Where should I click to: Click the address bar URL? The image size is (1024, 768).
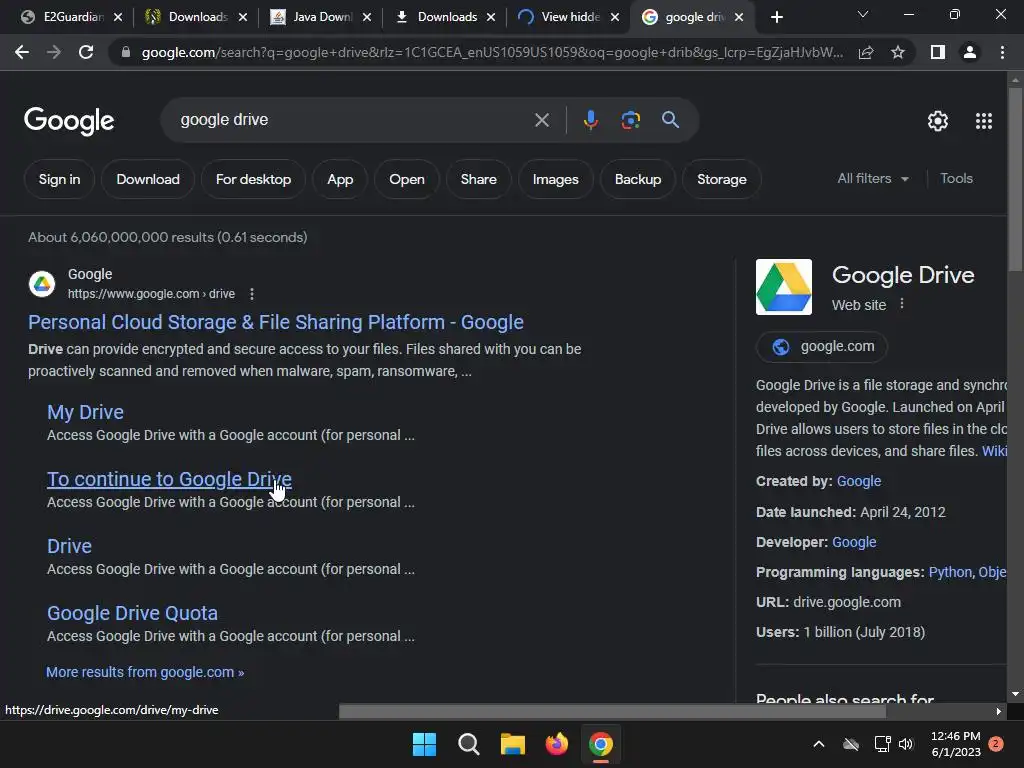click(492, 52)
